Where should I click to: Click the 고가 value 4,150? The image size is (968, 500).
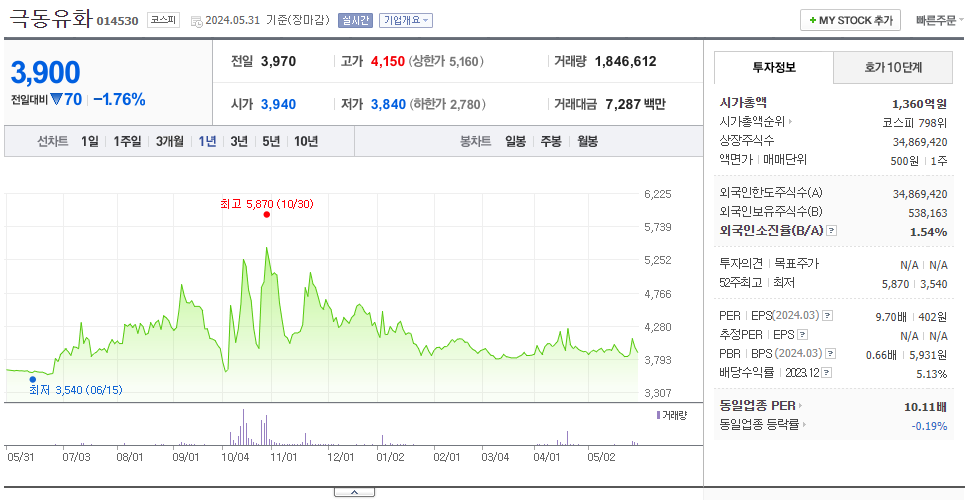(388, 62)
